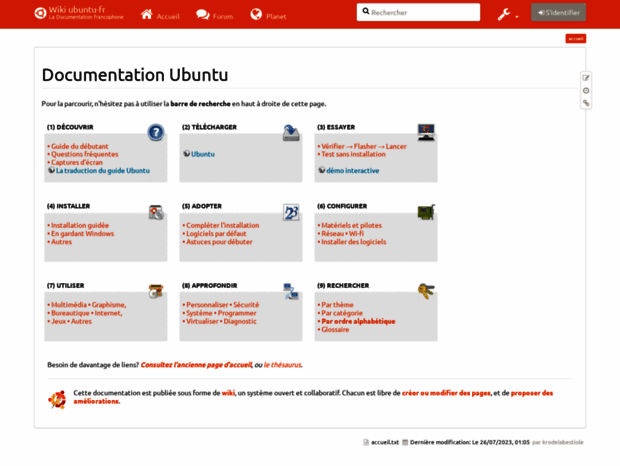
Task: Open Guide du débutant link
Action: tap(79, 146)
